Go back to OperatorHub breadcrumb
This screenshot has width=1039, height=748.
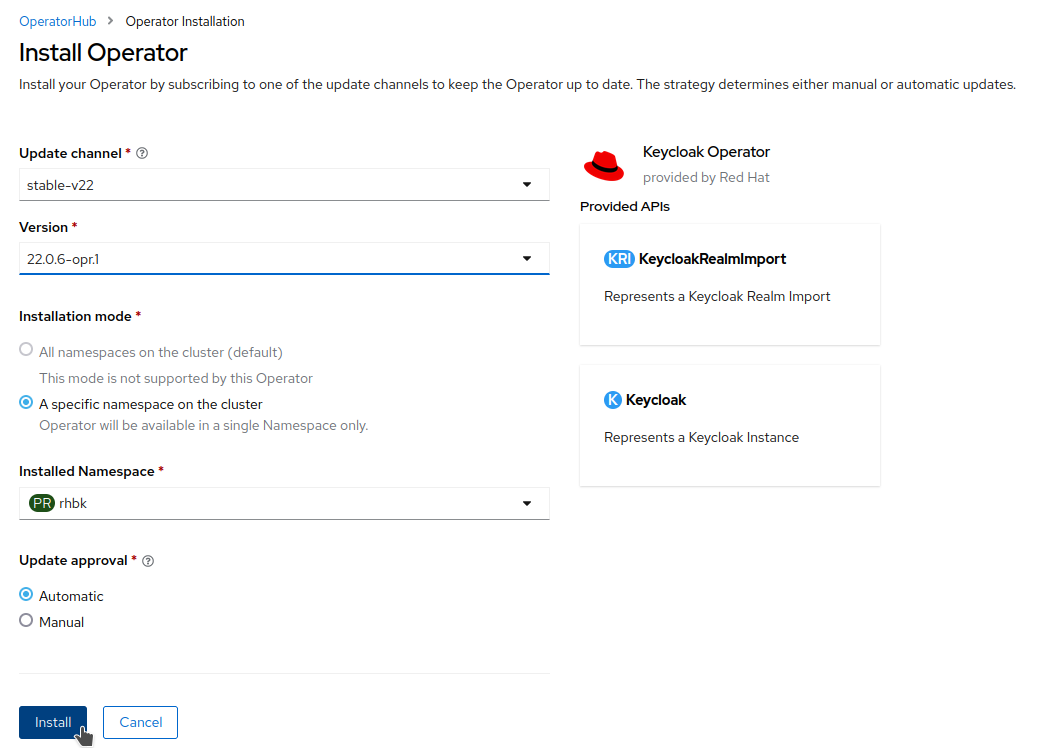click(57, 21)
